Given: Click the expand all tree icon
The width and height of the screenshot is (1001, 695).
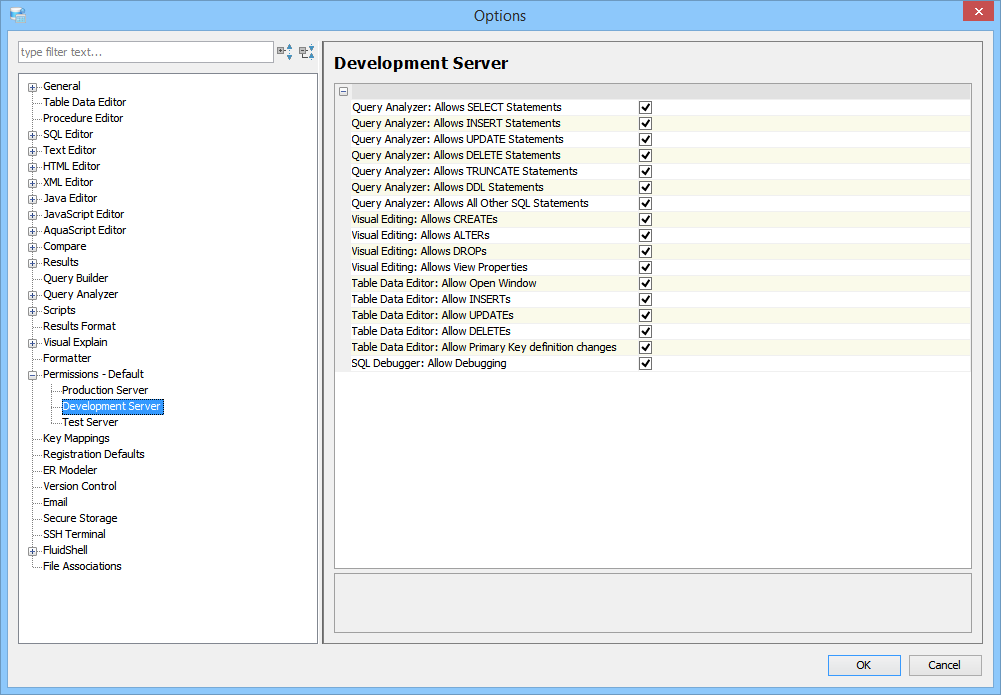Looking at the screenshot, I should (285, 52).
